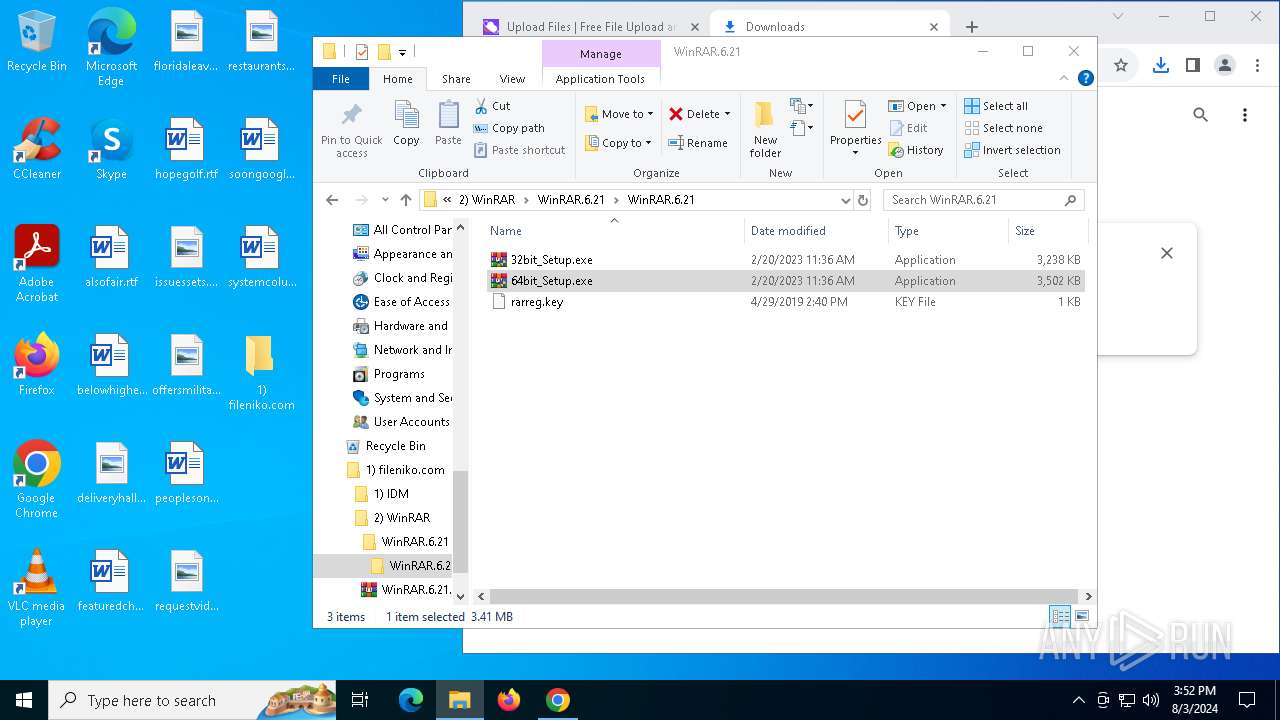The image size is (1280, 720).
Task: Open the Windows Start menu
Action: tap(24, 700)
